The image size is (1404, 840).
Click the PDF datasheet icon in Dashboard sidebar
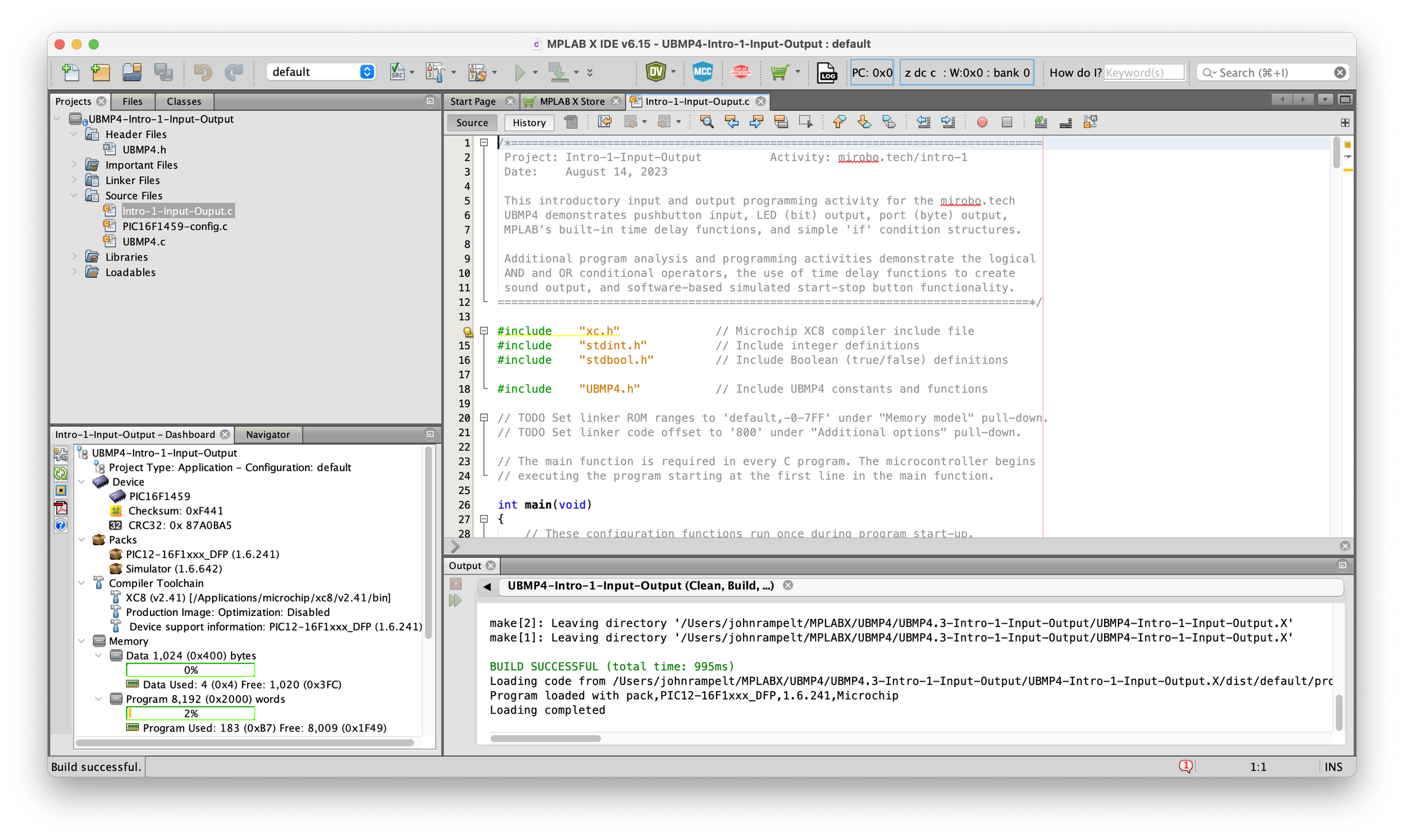[x=61, y=507]
